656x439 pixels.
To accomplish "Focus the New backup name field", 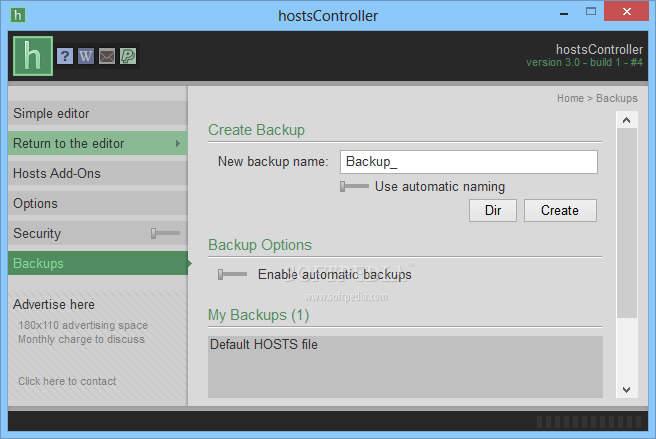I will 469,162.
